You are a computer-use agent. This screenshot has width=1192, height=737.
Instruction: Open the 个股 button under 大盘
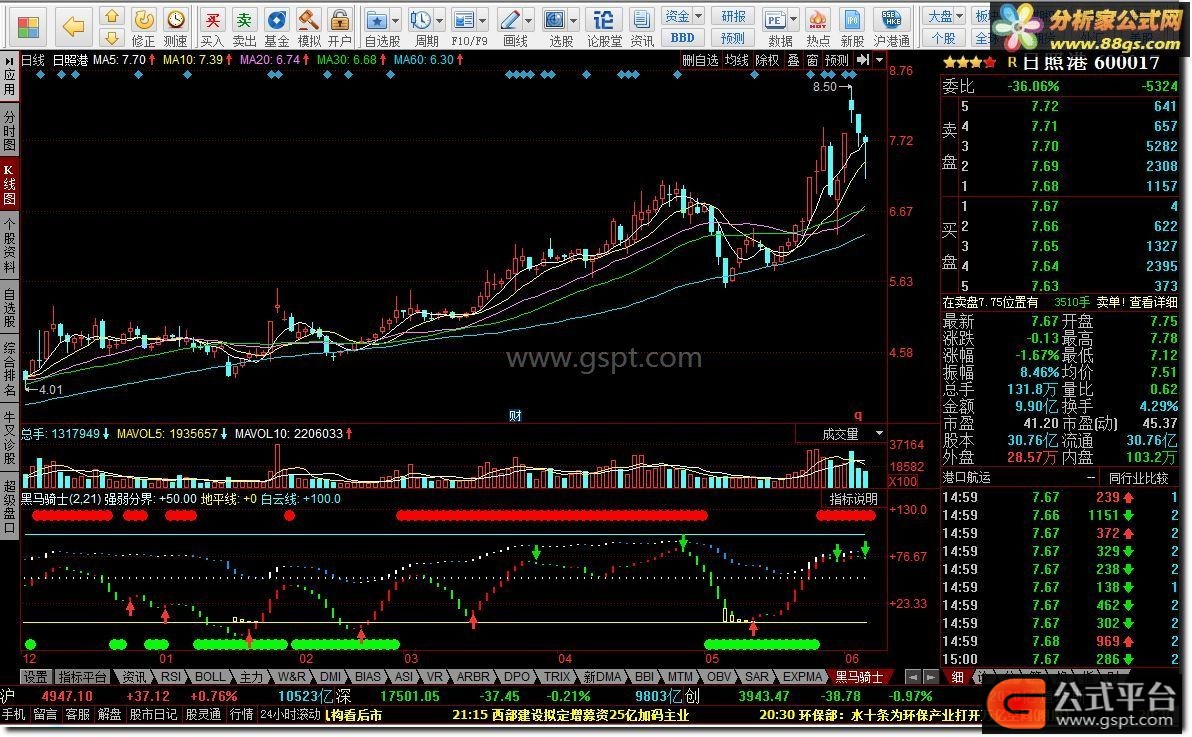[x=943, y=37]
